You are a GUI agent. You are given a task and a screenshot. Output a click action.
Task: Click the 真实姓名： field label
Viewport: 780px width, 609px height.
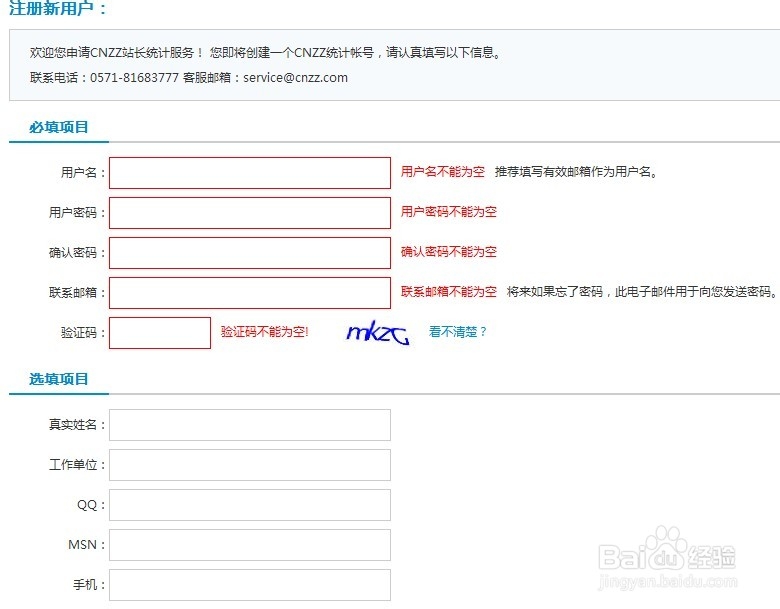click(77, 424)
